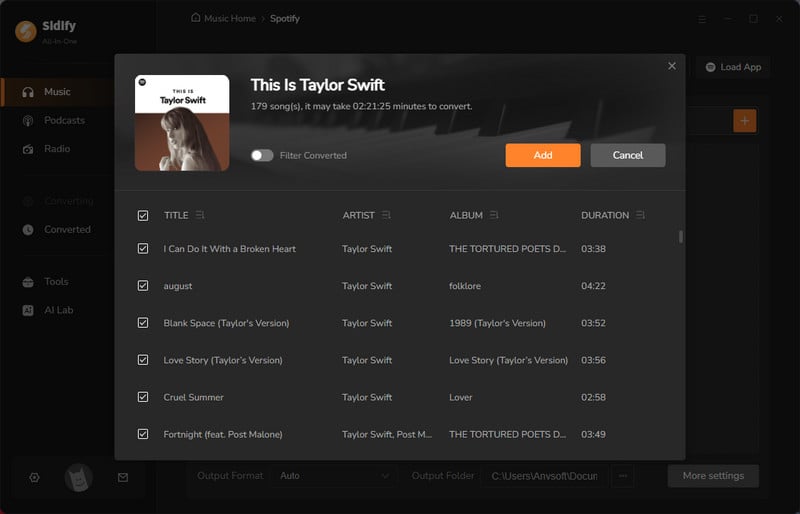Click the Radio icon in sidebar
This screenshot has height=514, width=800.
28,149
